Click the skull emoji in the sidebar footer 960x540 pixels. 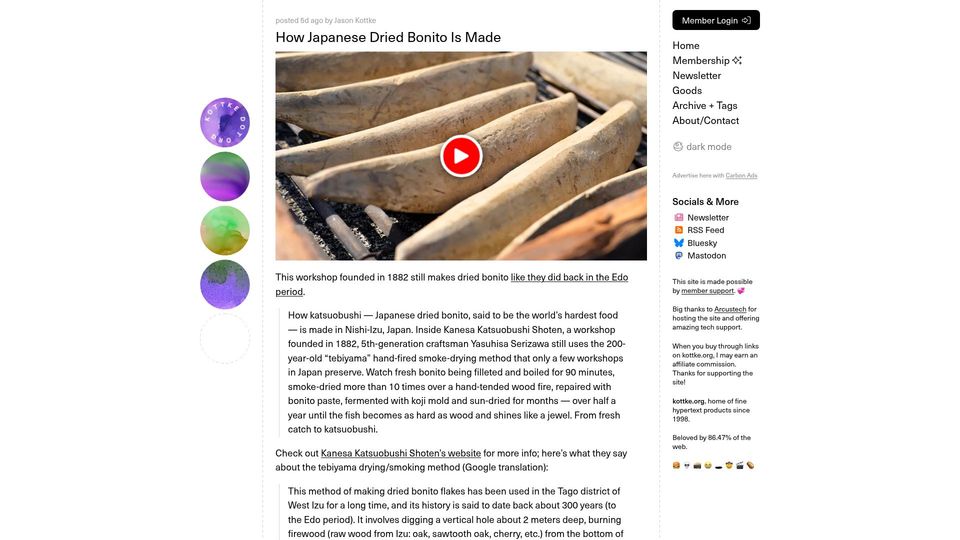tap(687, 465)
